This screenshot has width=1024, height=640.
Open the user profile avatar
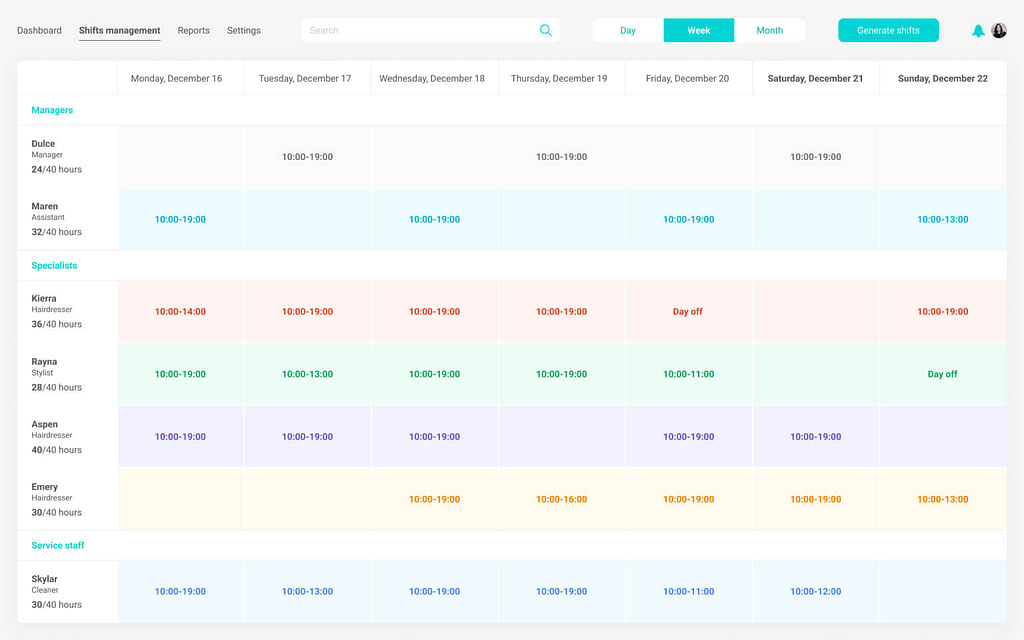coord(999,31)
